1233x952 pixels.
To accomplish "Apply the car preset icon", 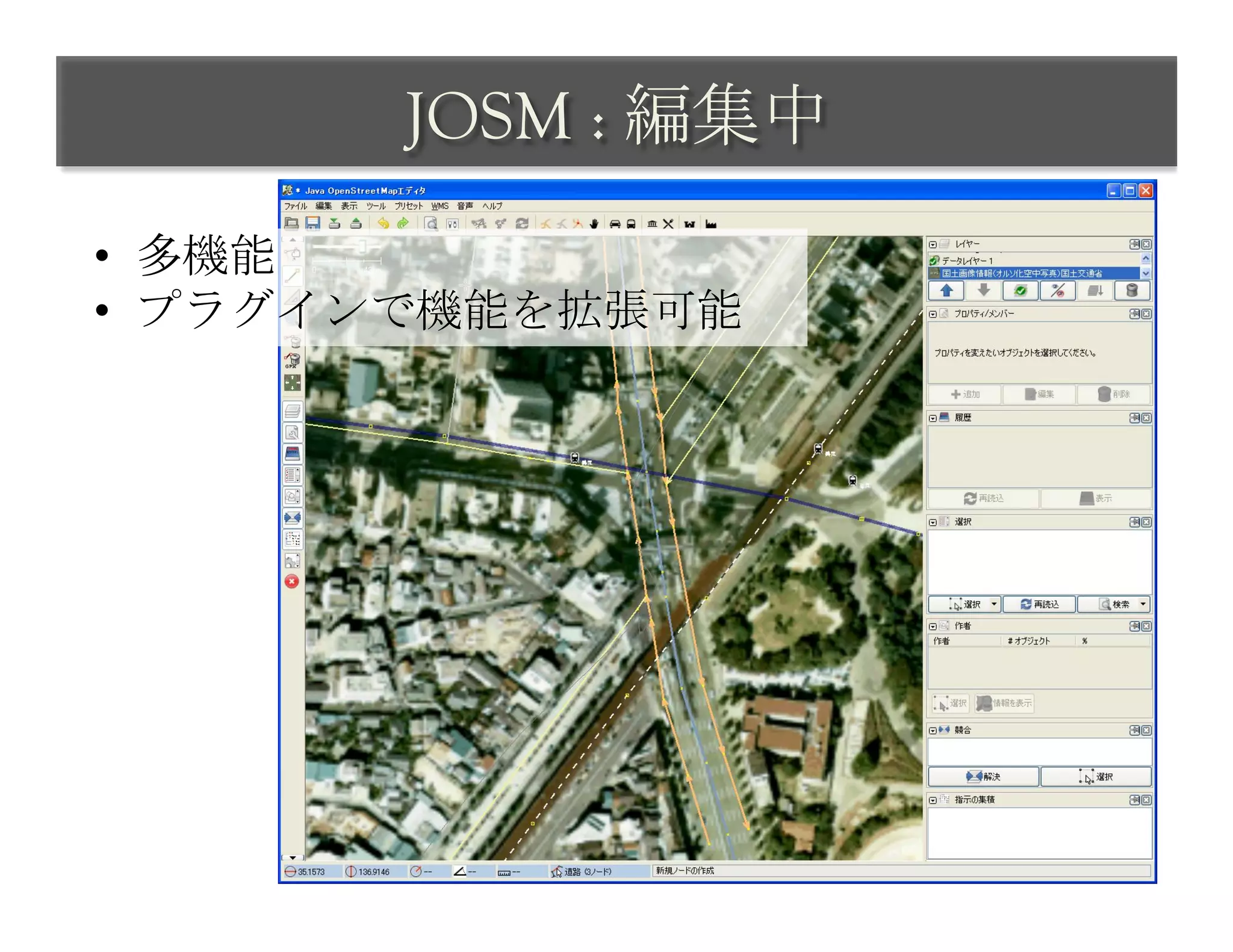I will coord(615,224).
